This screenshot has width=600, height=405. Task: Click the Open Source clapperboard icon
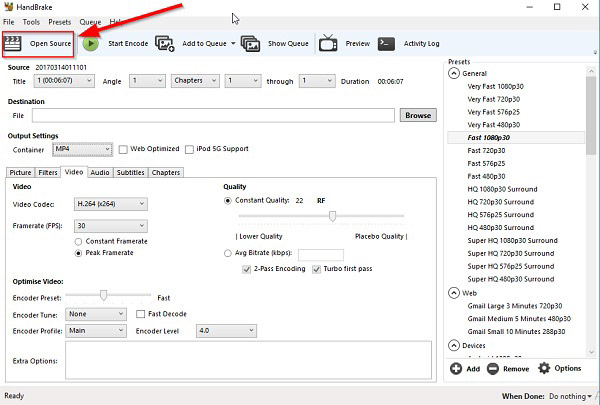click(x=13, y=44)
